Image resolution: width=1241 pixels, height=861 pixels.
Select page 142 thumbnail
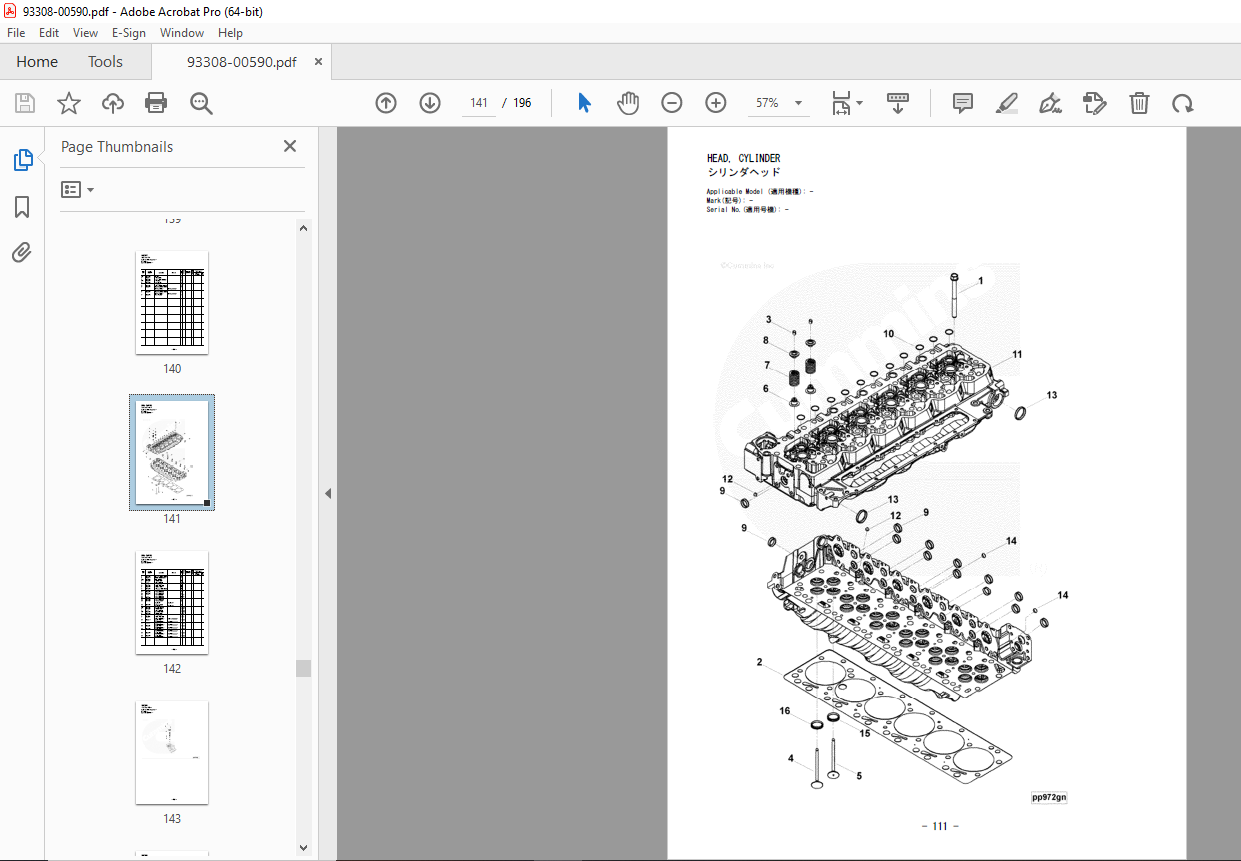pyautogui.click(x=172, y=603)
